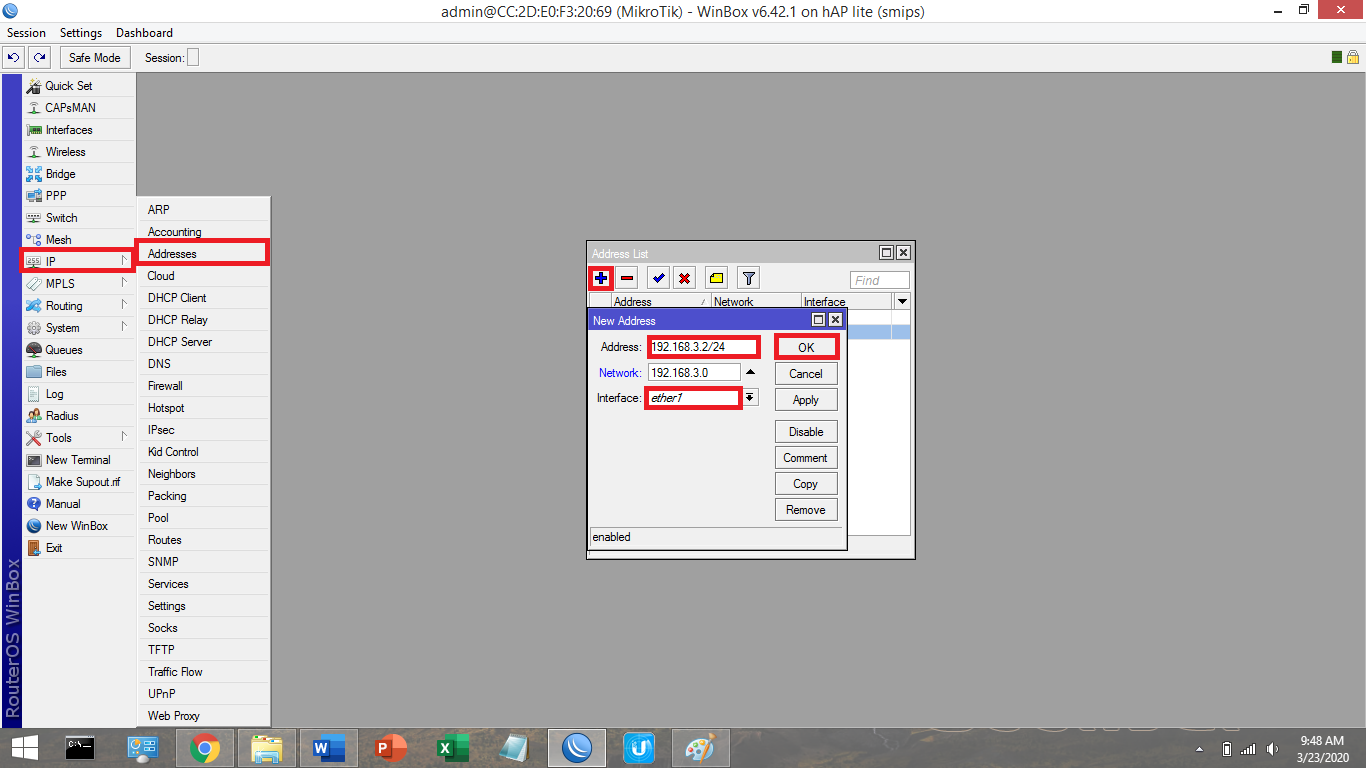This screenshot has height=768, width=1366.
Task: Click the undo arrow in WinBox toolbar
Action: pos(14,57)
